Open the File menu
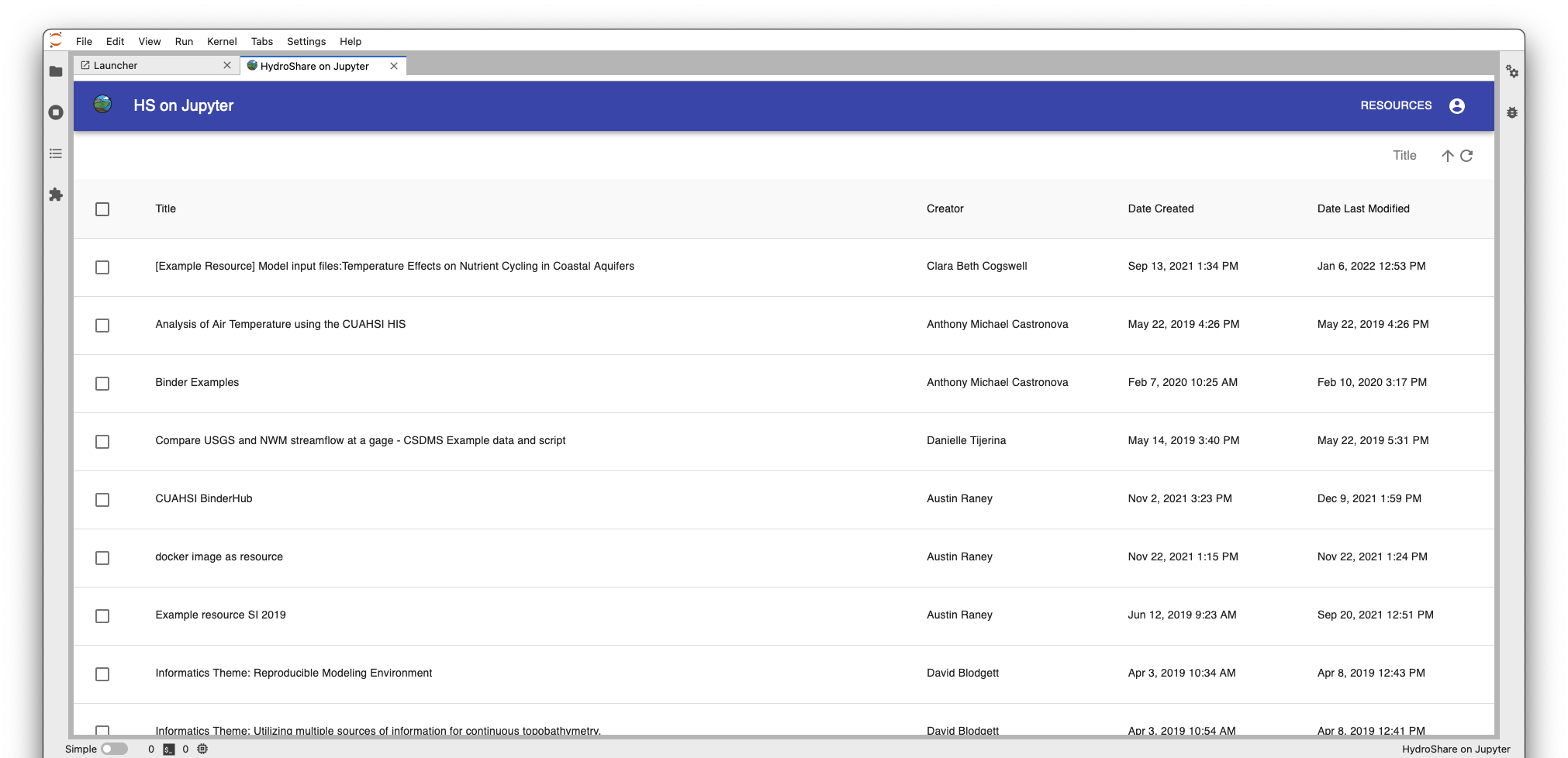The width and height of the screenshot is (1568, 758). (84, 41)
